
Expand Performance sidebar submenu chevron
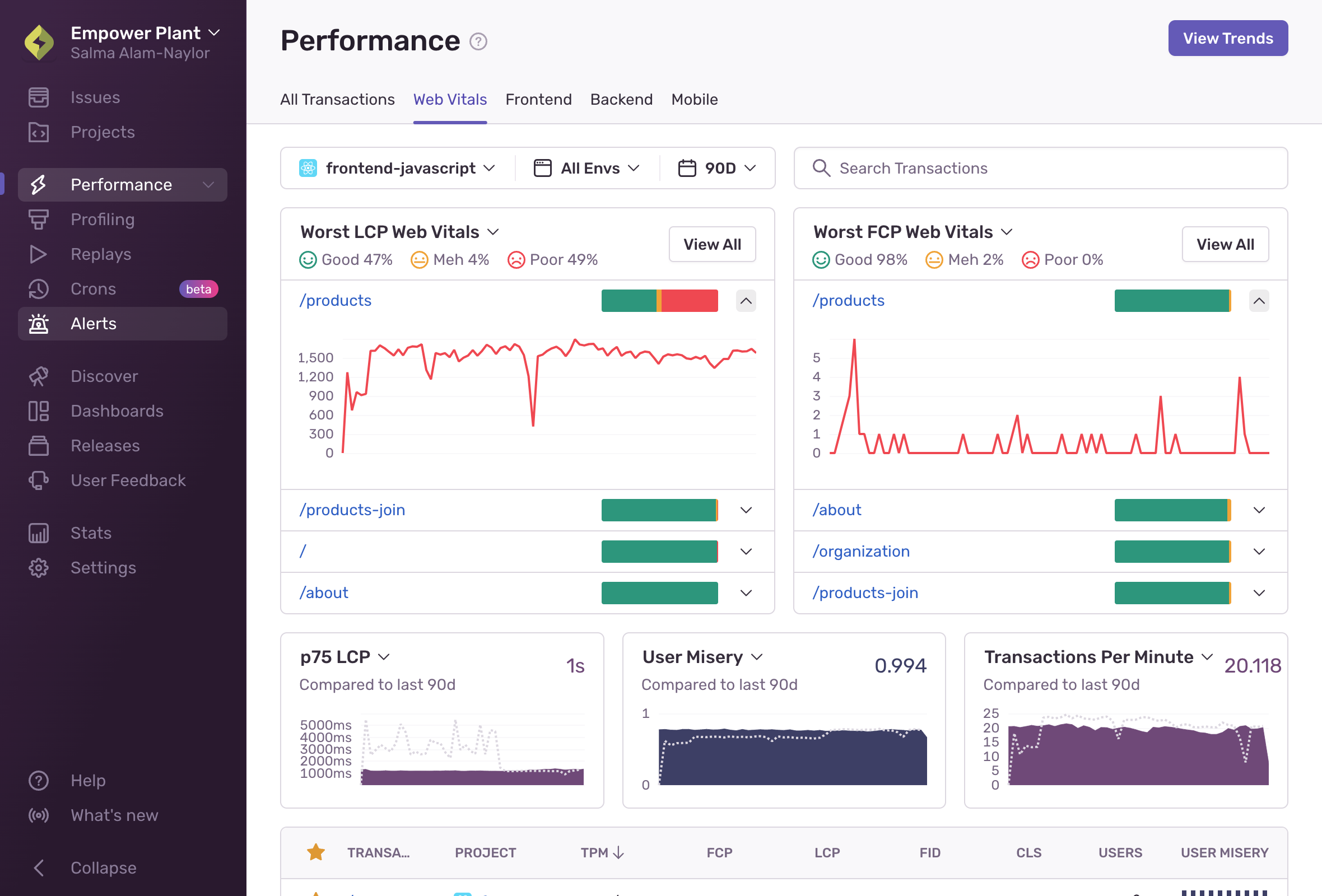[209, 185]
